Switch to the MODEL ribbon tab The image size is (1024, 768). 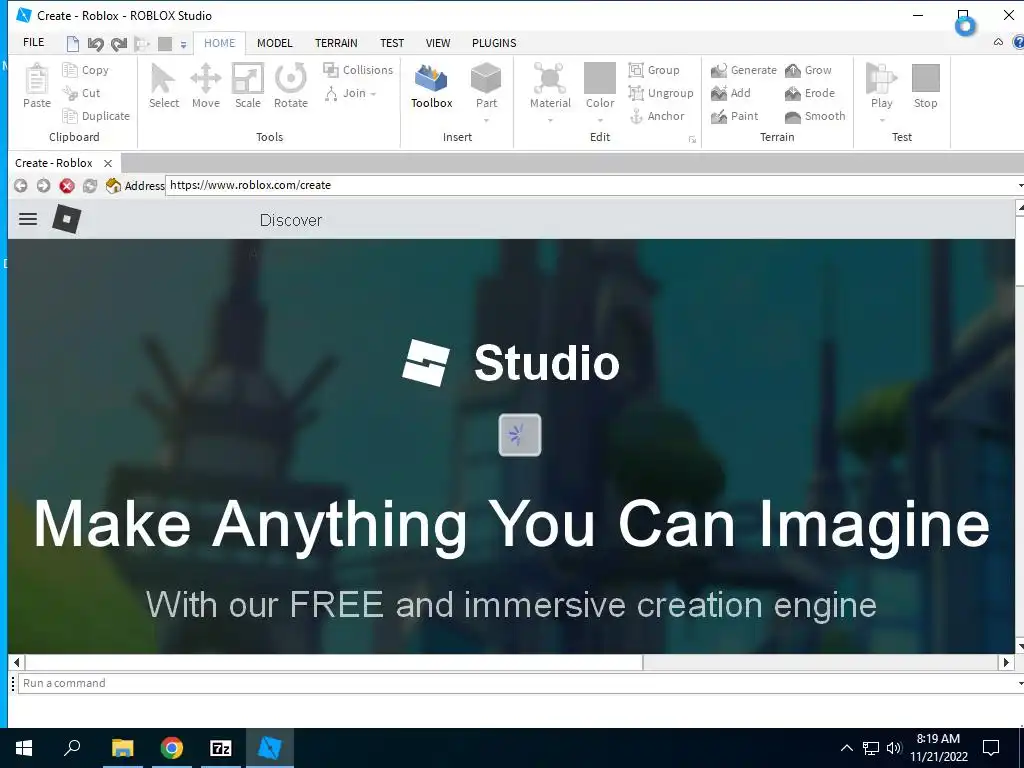274,43
